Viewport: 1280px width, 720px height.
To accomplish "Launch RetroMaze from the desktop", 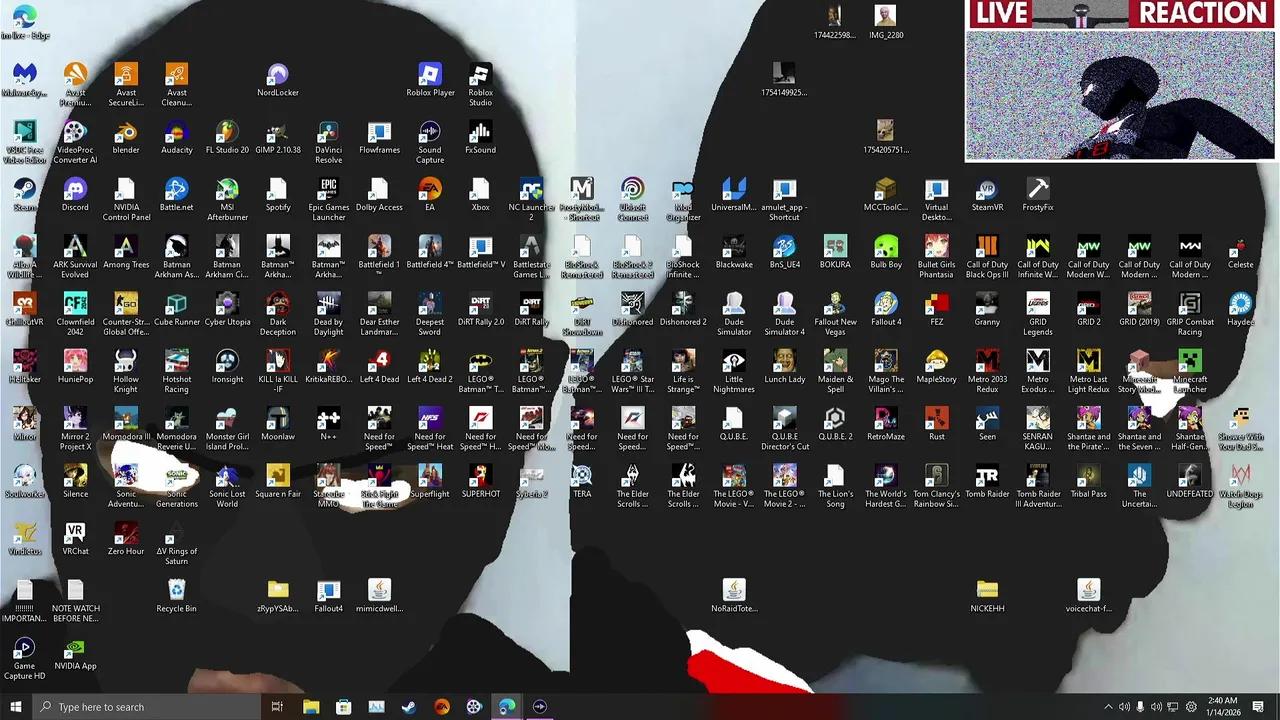I will coord(886,424).
